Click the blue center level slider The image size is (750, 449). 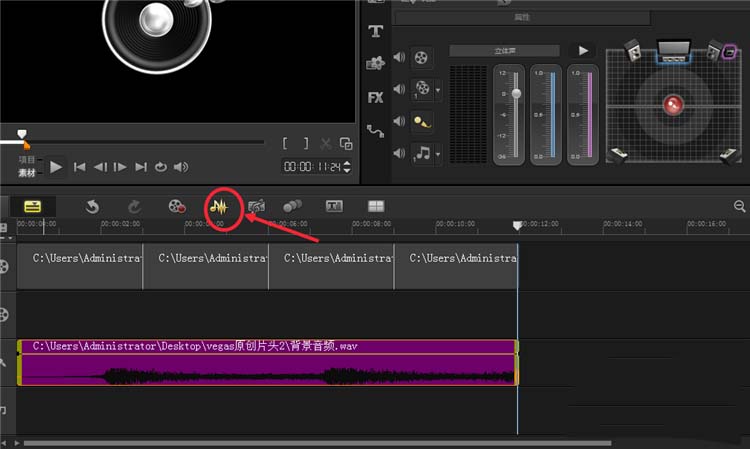(x=552, y=114)
